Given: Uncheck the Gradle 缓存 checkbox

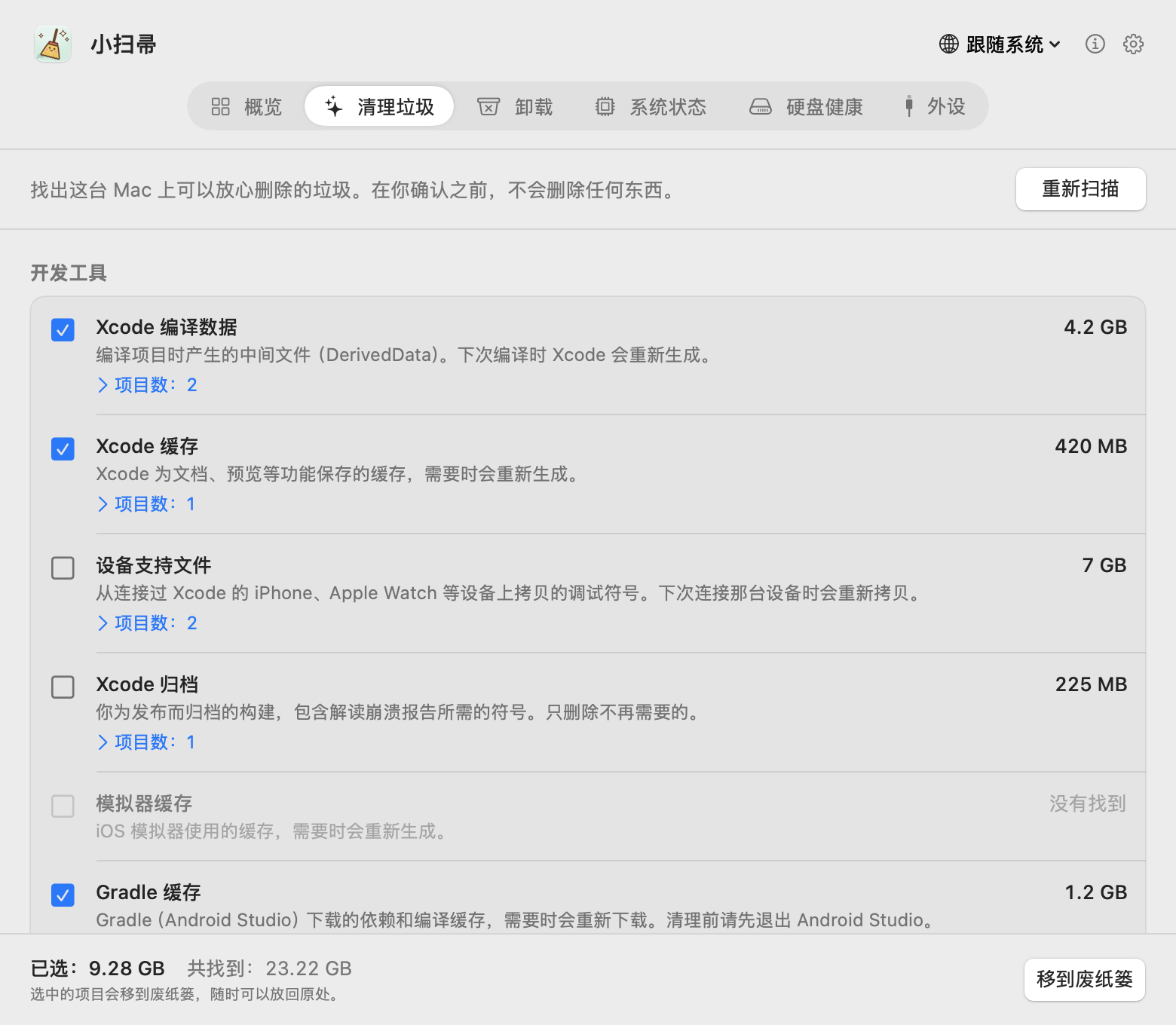Looking at the screenshot, I should 63,895.
